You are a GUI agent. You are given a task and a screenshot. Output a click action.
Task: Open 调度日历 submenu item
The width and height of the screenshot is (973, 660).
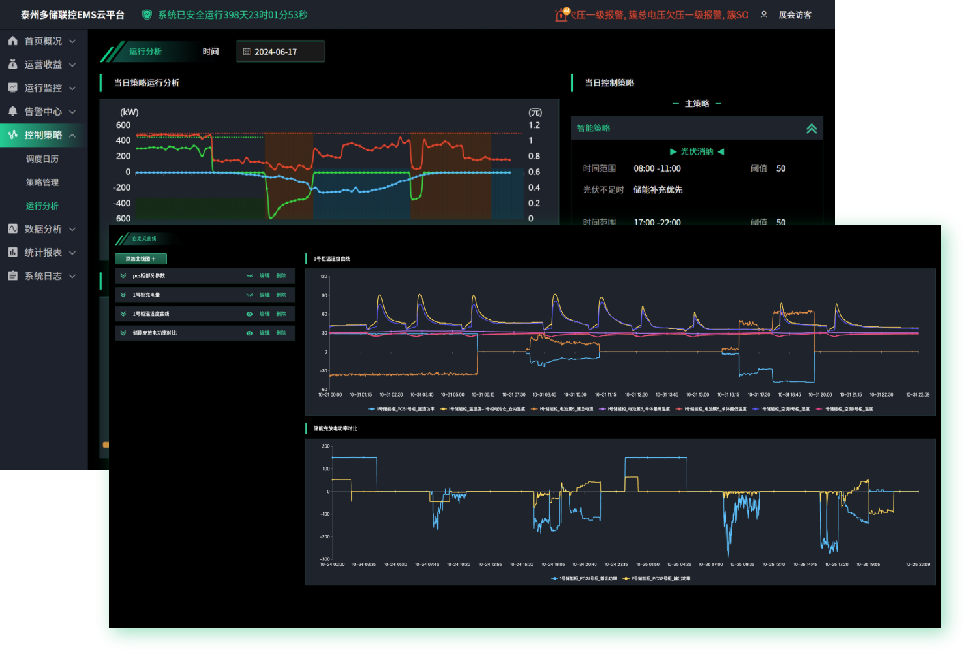[x=42, y=158]
